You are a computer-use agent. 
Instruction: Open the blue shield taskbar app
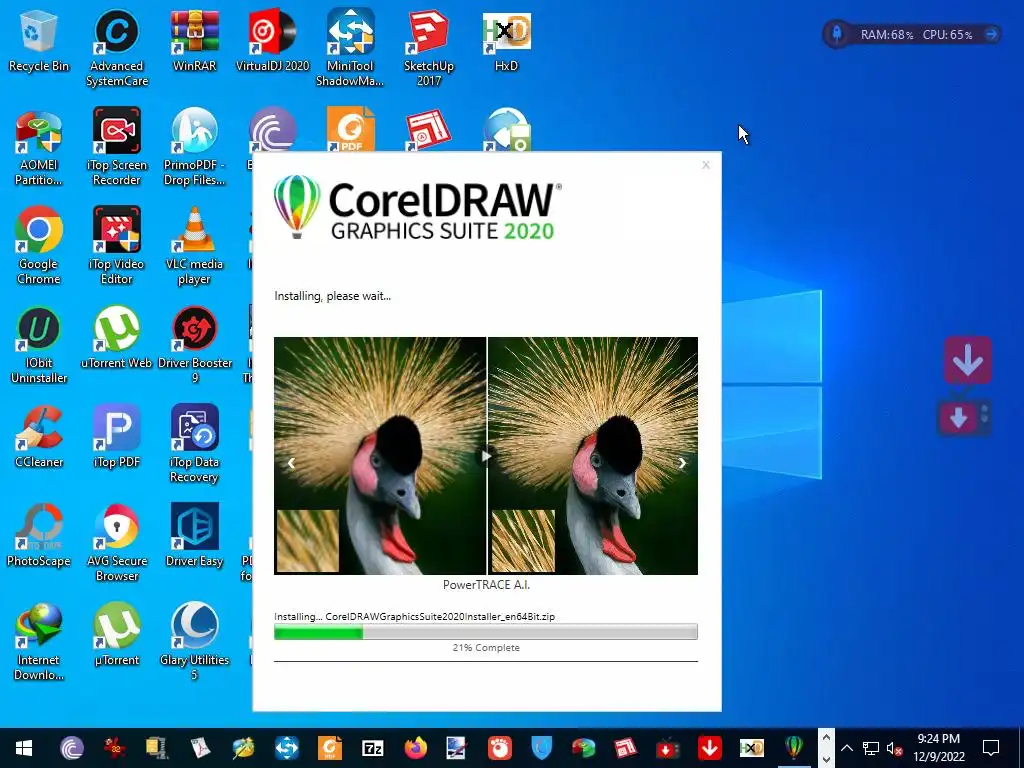coord(541,748)
